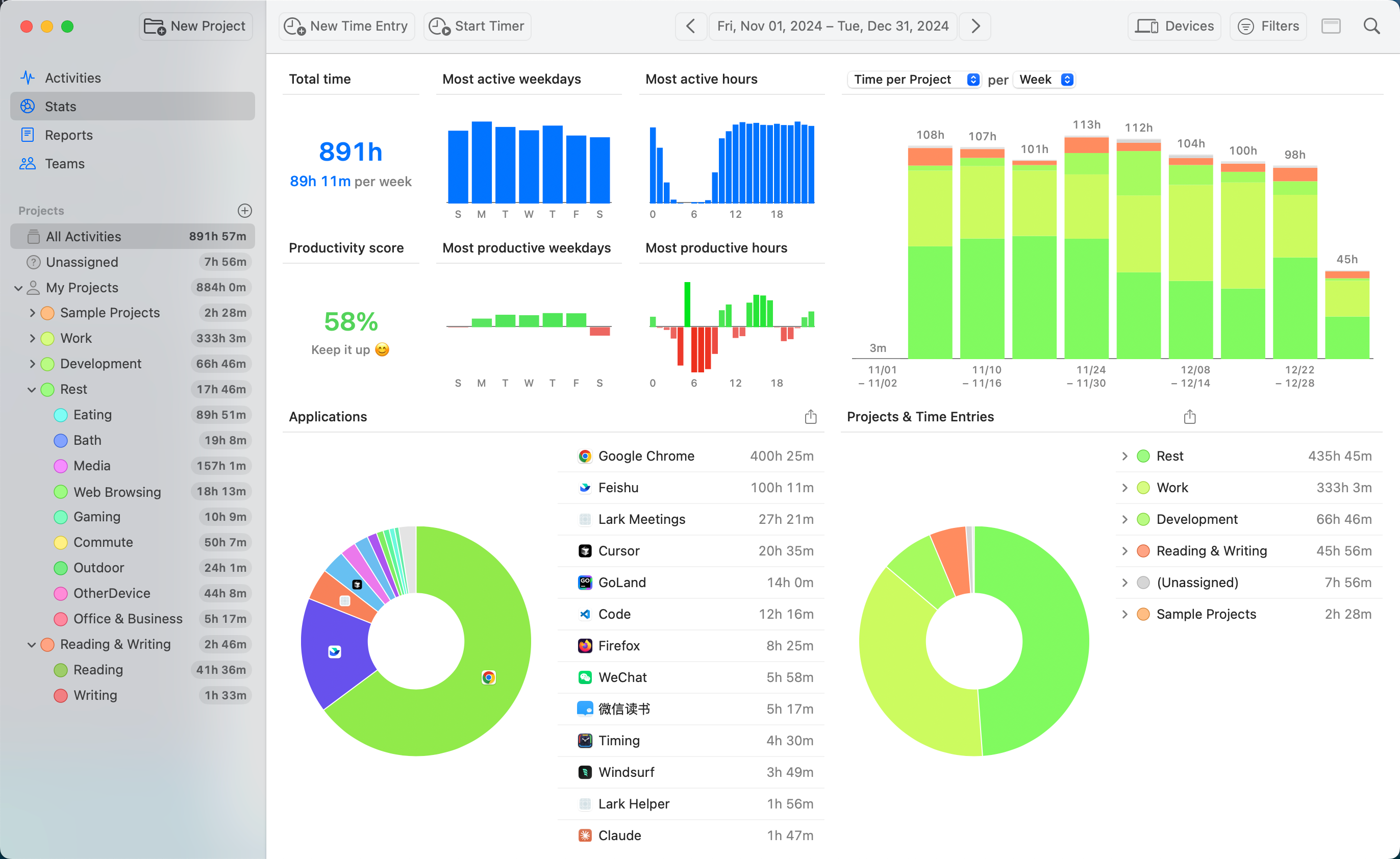Switch to the Activities section

pyautogui.click(x=73, y=78)
